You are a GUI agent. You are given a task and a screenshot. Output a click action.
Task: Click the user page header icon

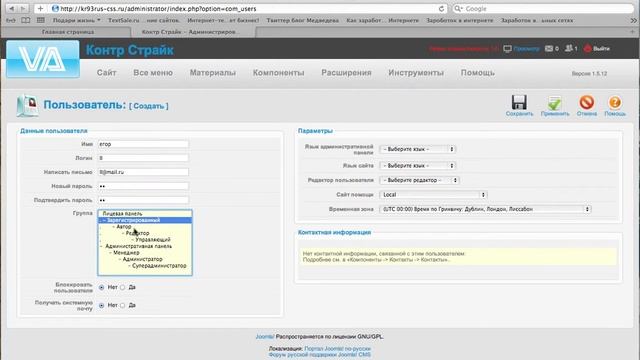point(27,105)
